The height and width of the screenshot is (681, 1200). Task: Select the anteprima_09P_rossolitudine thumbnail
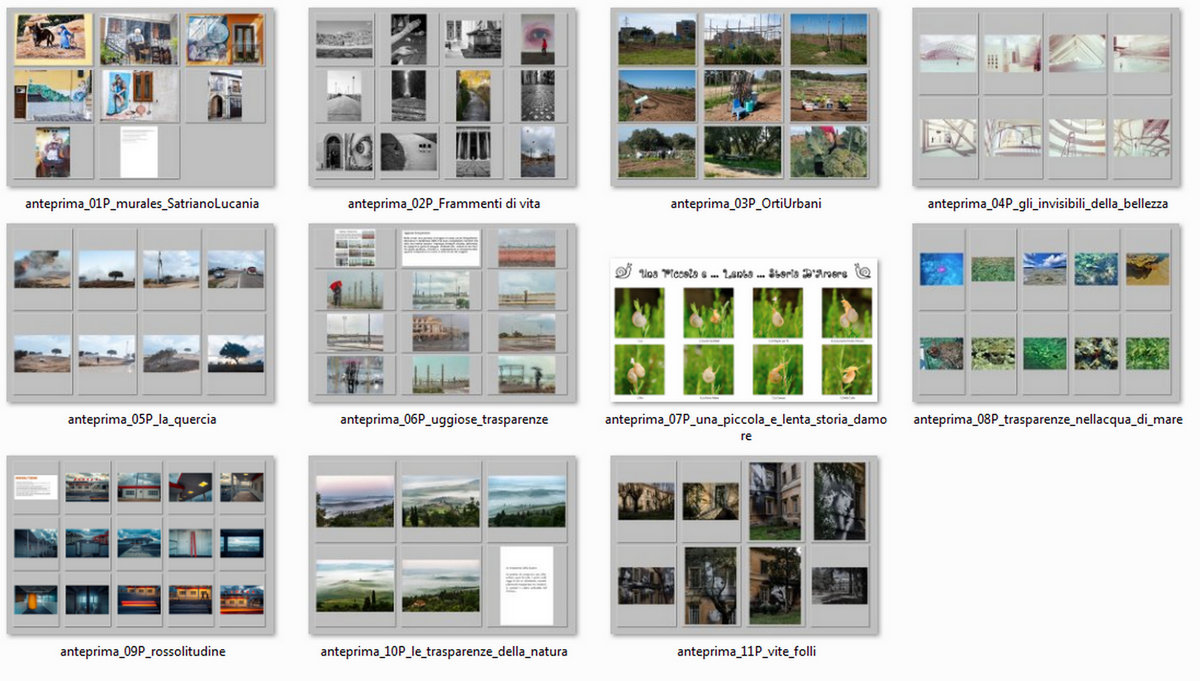coord(141,545)
